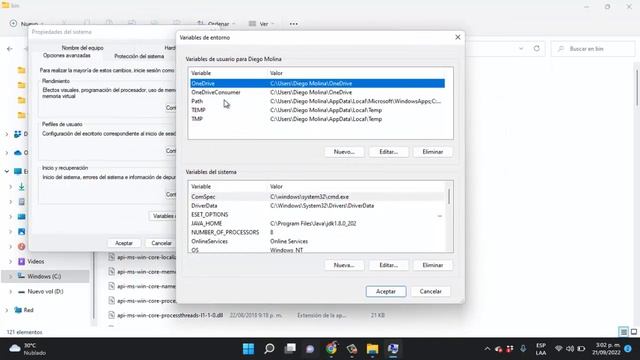
Task: Select the Path user variable row
Action: pos(318,101)
